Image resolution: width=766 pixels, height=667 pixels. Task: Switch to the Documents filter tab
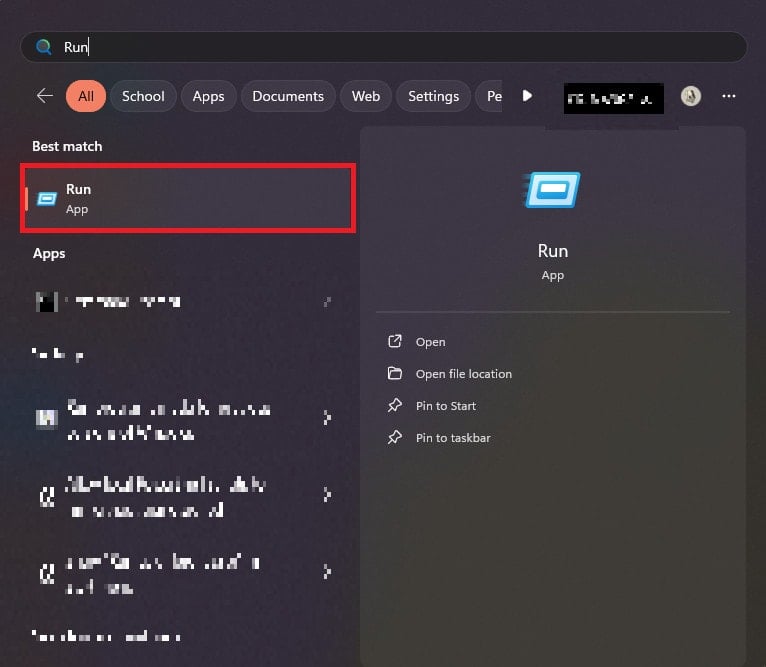(x=288, y=96)
